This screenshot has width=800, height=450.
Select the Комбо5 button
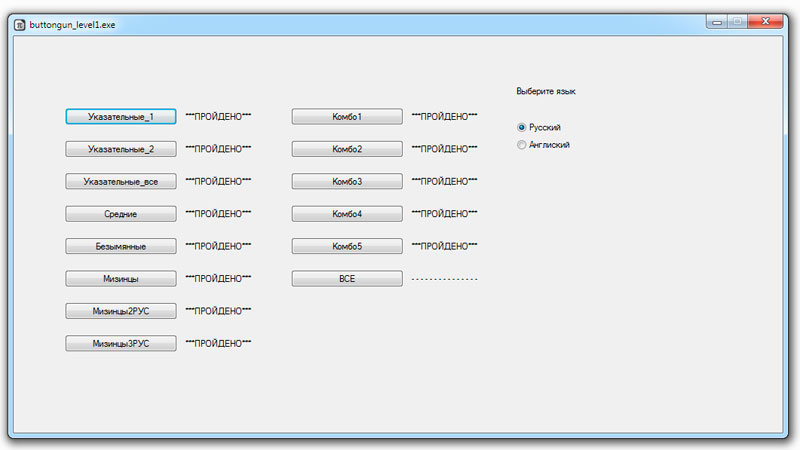click(347, 246)
